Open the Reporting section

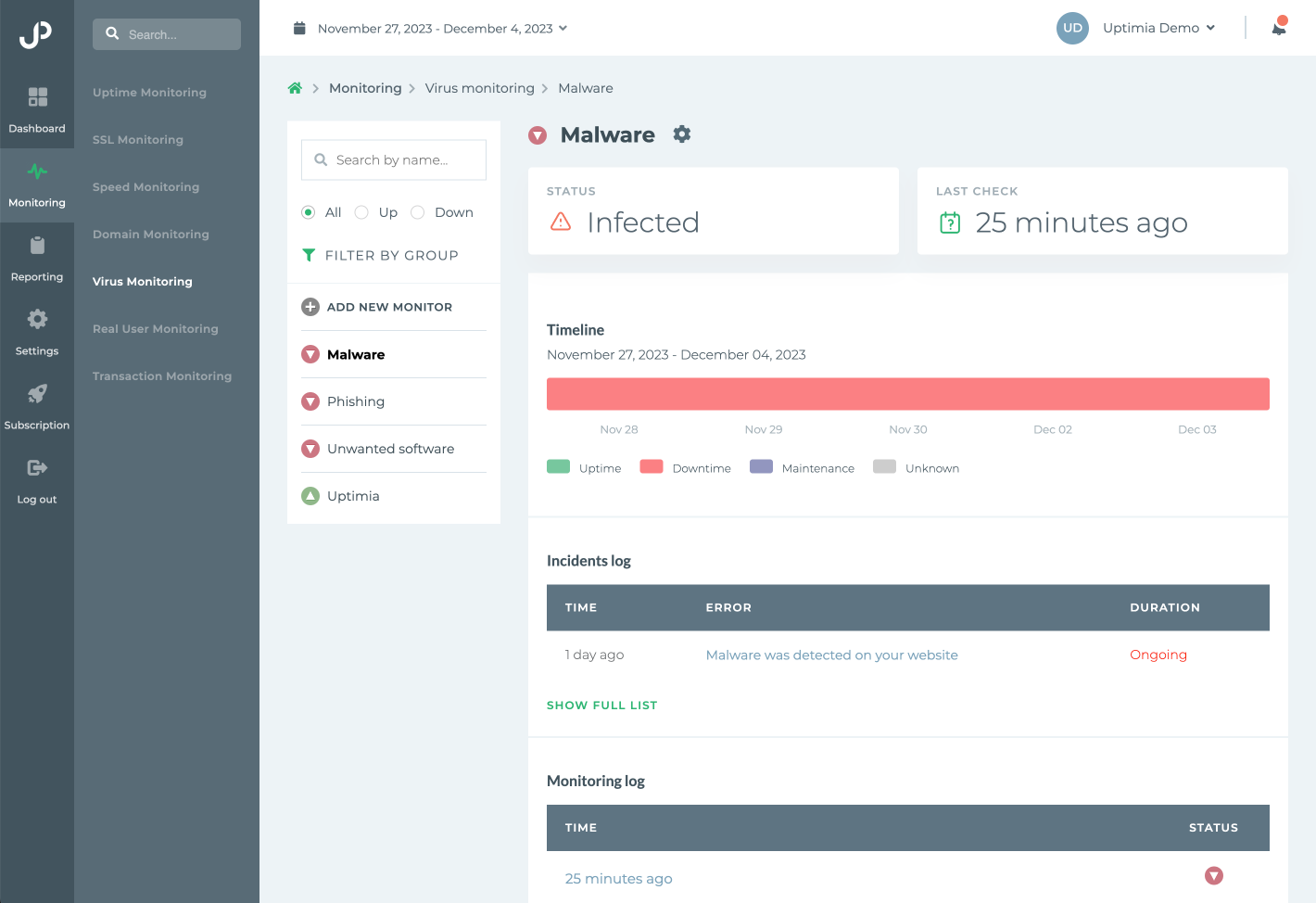coord(37,257)
